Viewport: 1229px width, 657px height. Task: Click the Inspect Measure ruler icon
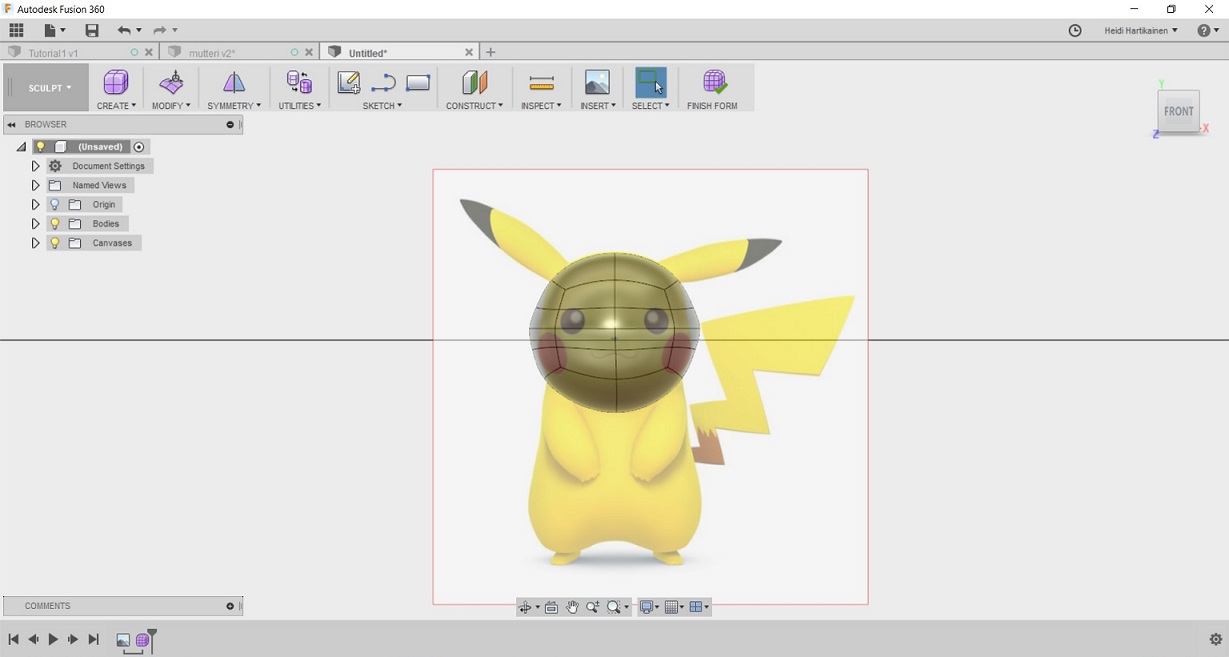click(541, 83)
